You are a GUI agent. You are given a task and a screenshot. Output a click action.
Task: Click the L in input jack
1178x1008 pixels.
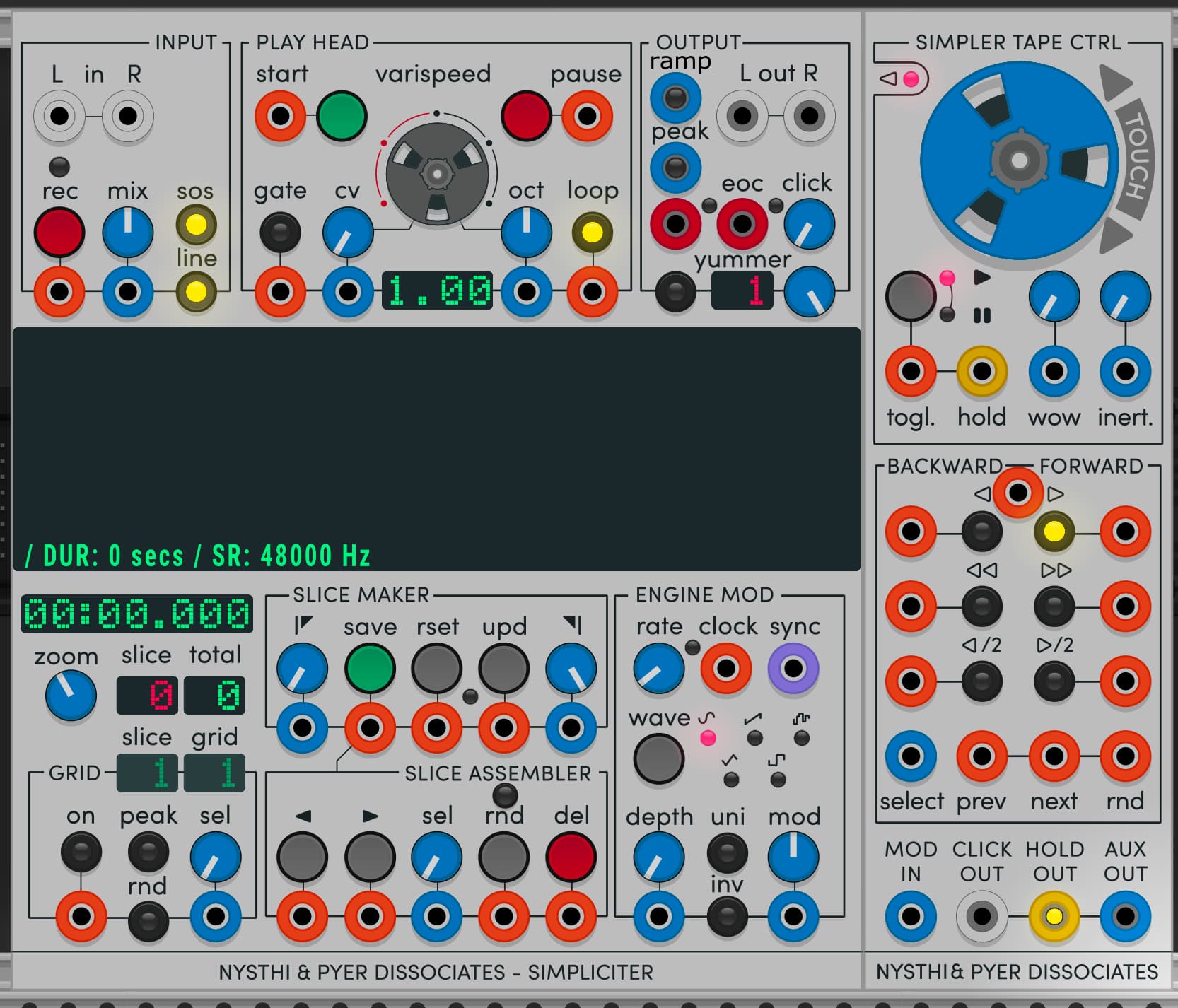(59, 116)
